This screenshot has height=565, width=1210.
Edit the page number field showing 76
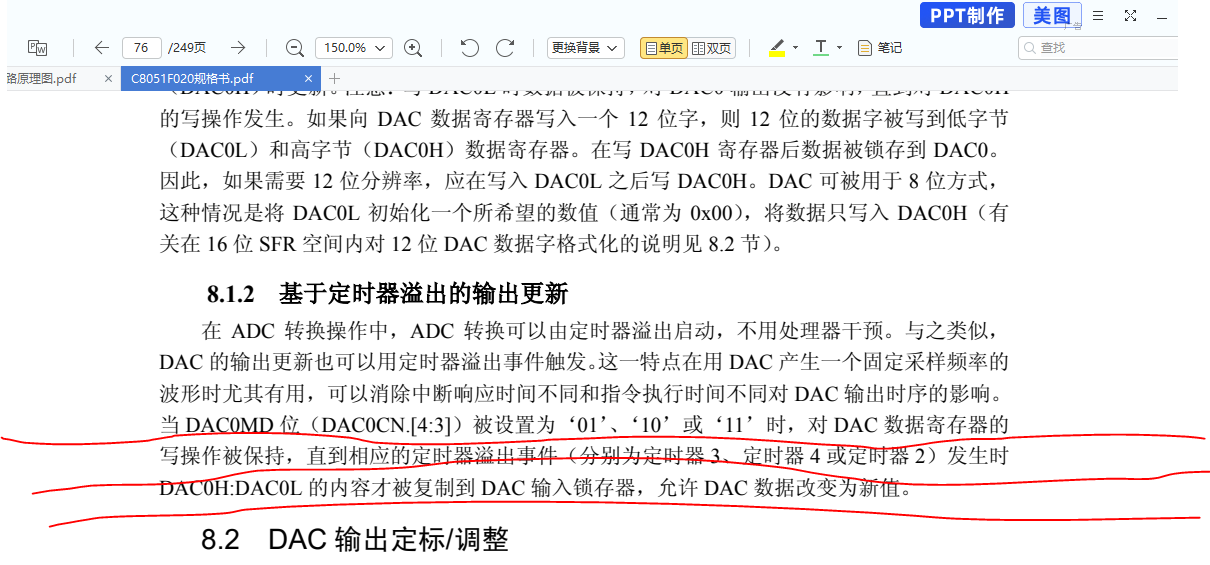[141, 47]
